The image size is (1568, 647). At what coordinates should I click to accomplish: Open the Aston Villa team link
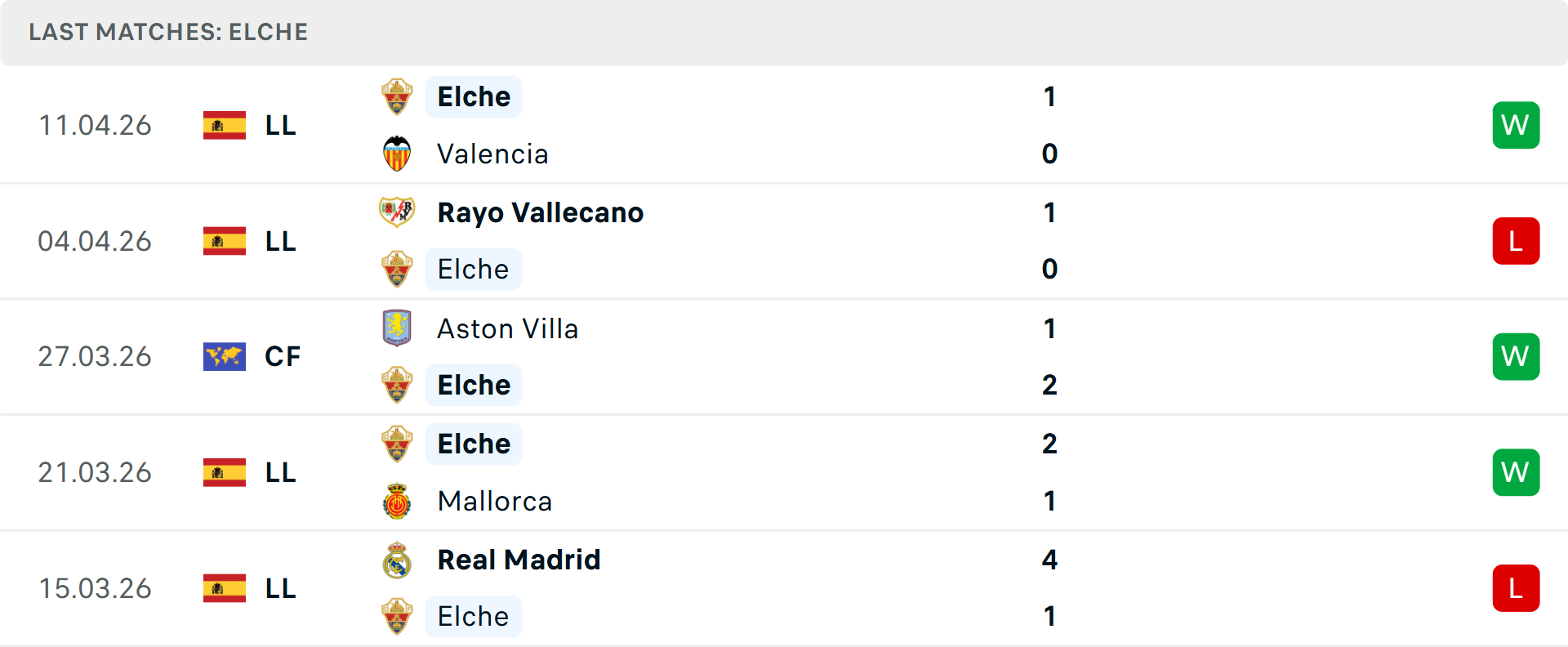point(507,328)
